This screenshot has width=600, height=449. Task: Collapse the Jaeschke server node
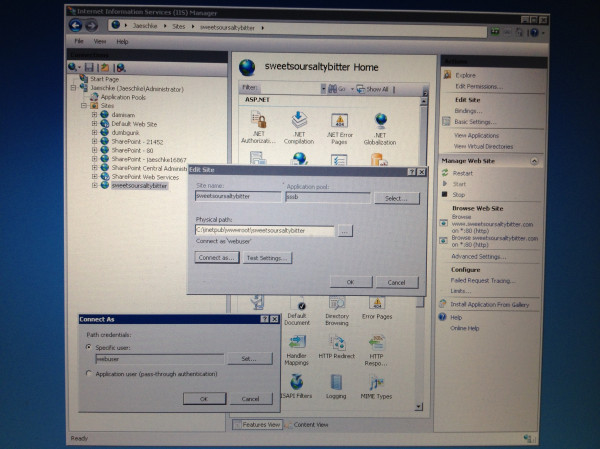[73, 88]
